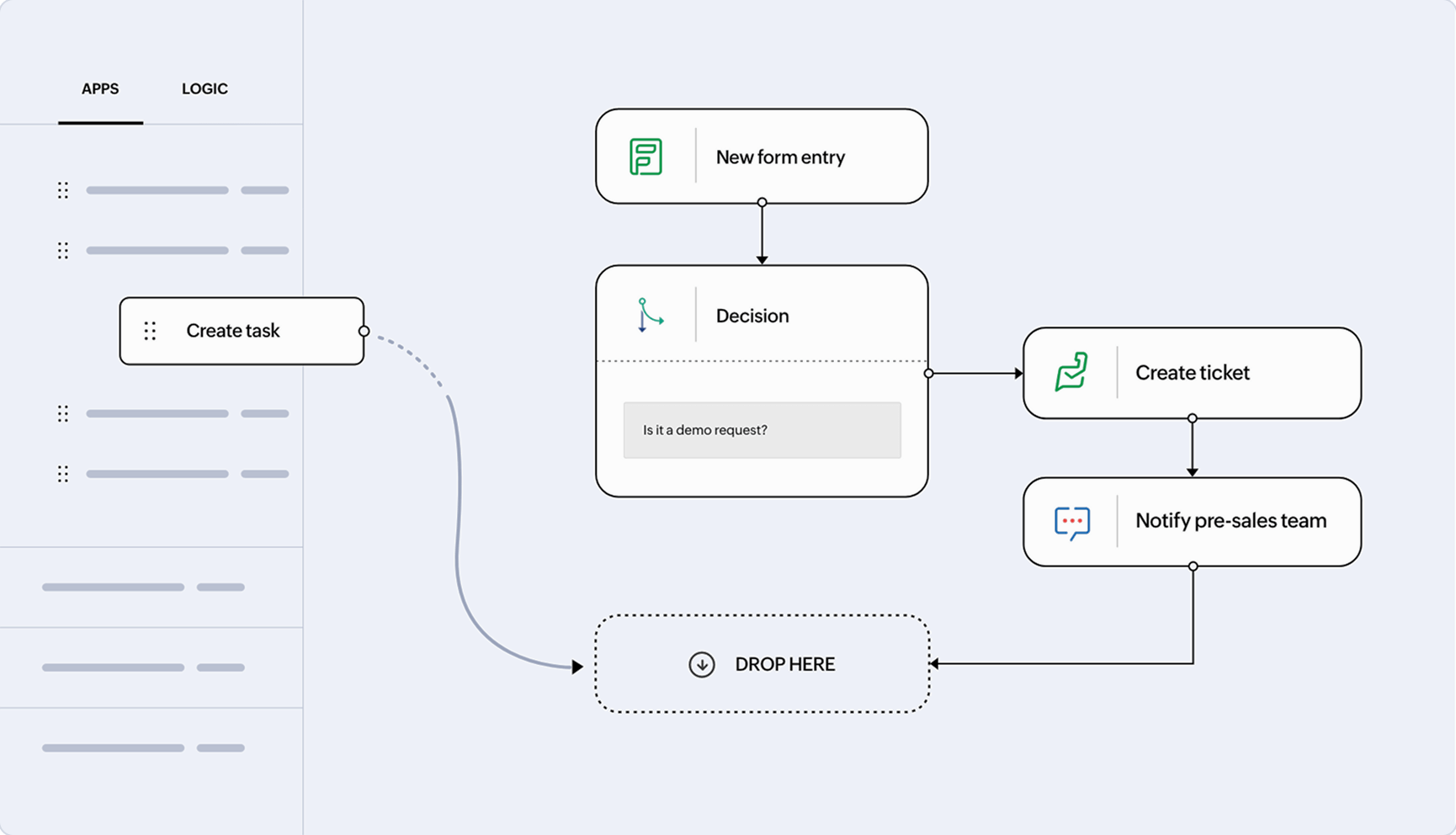Click the DROP HERE placeholder zone
The height and width of the screenshot is (835, 1456).
tap(762, 664)
